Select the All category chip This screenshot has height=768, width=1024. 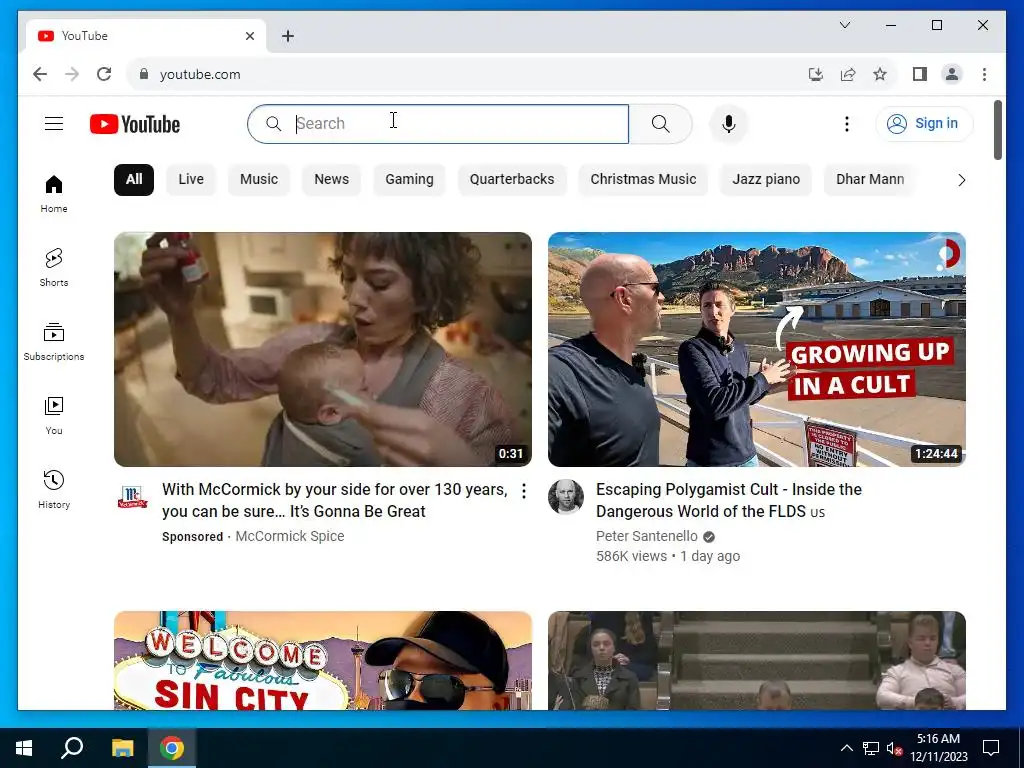click(134, 180)
